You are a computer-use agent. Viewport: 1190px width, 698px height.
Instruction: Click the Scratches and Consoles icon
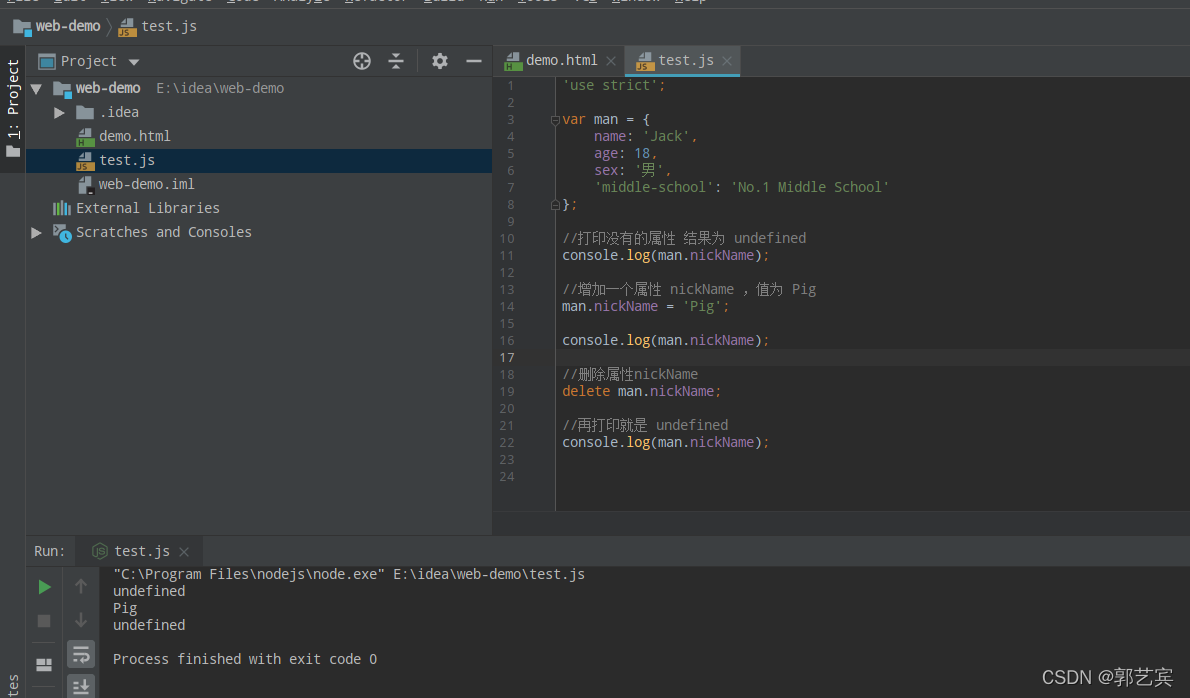(61, 233)
